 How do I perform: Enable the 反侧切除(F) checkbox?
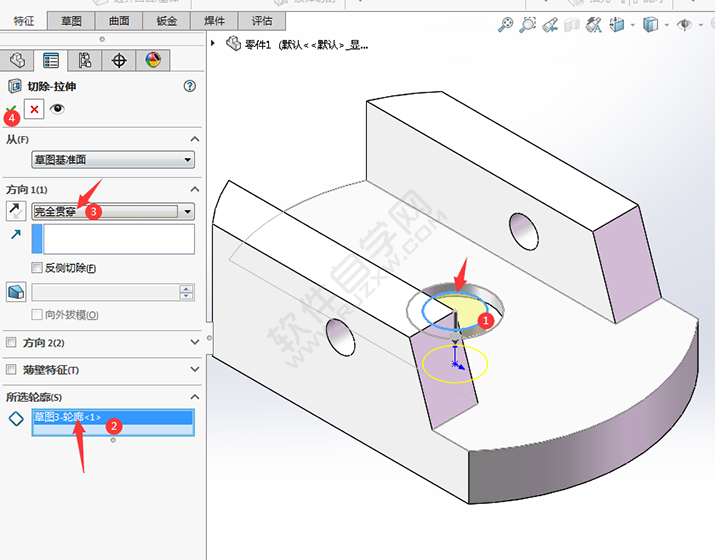pos(37,268)
